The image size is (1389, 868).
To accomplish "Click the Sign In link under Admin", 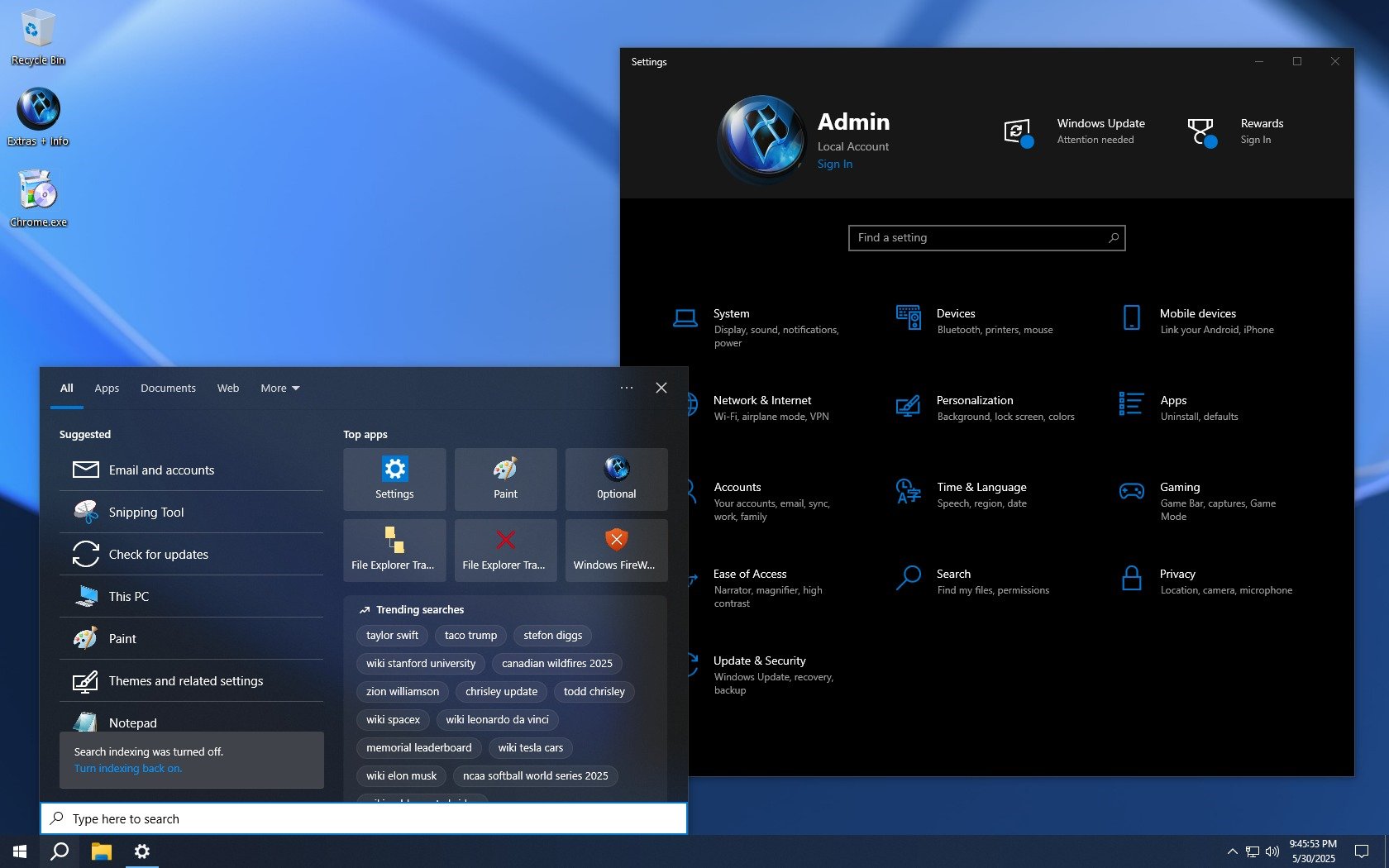I will pos(834,165).
